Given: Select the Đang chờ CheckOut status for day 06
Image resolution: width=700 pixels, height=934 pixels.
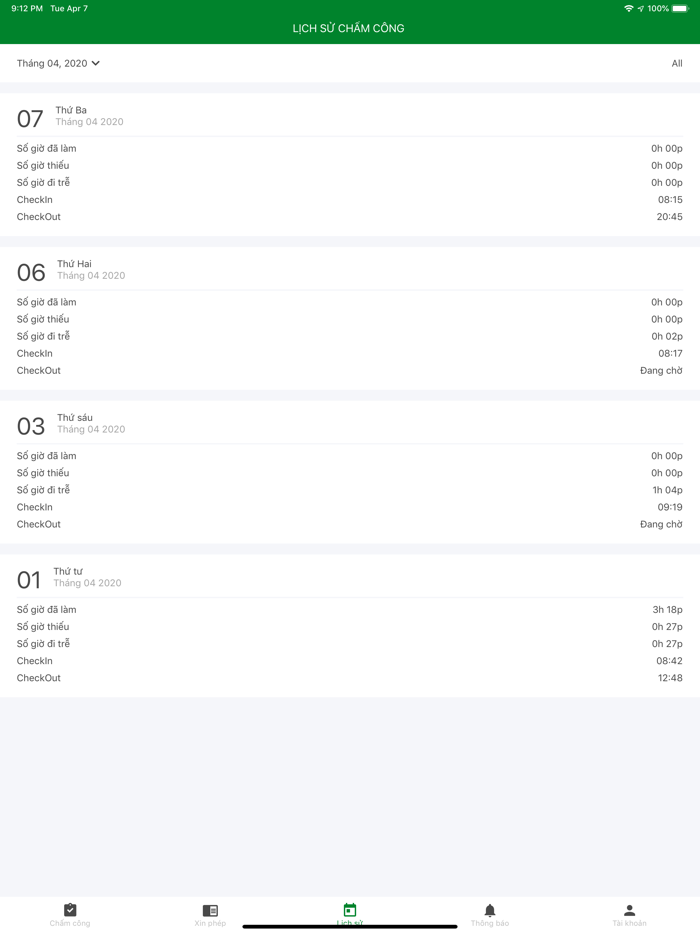Looking at the screenshot, I should click(x=663, y=370).
